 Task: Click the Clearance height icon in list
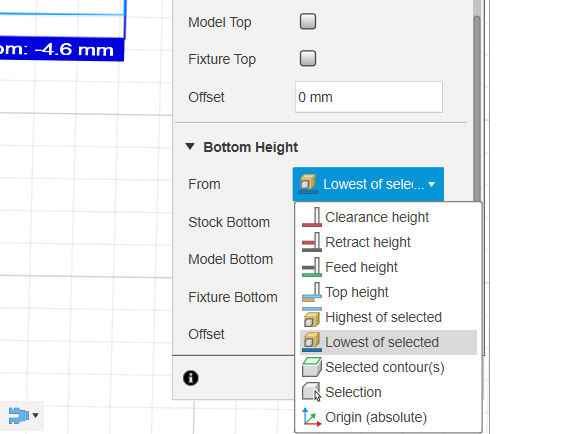pos(312,217)
